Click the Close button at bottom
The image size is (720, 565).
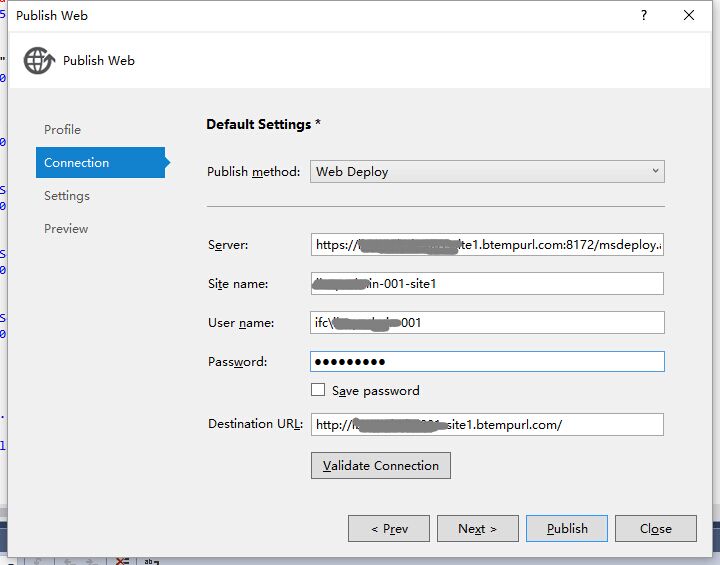655,528
